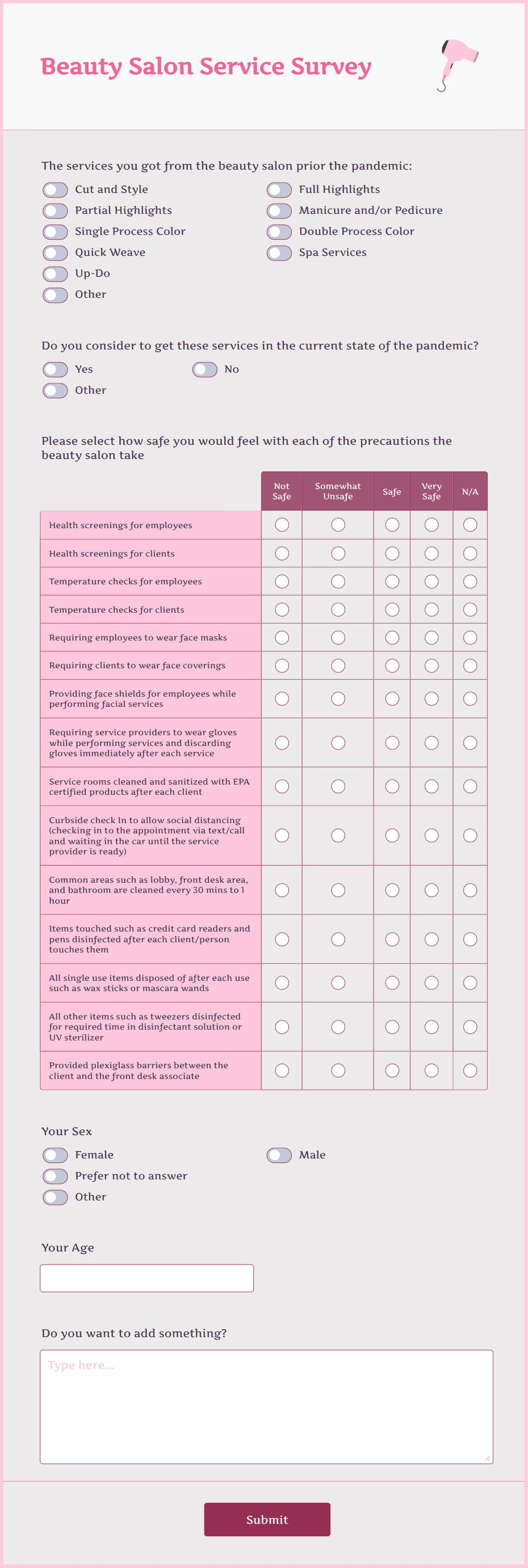Select Yes for getting services during pandemic

(x=55, y=369)
